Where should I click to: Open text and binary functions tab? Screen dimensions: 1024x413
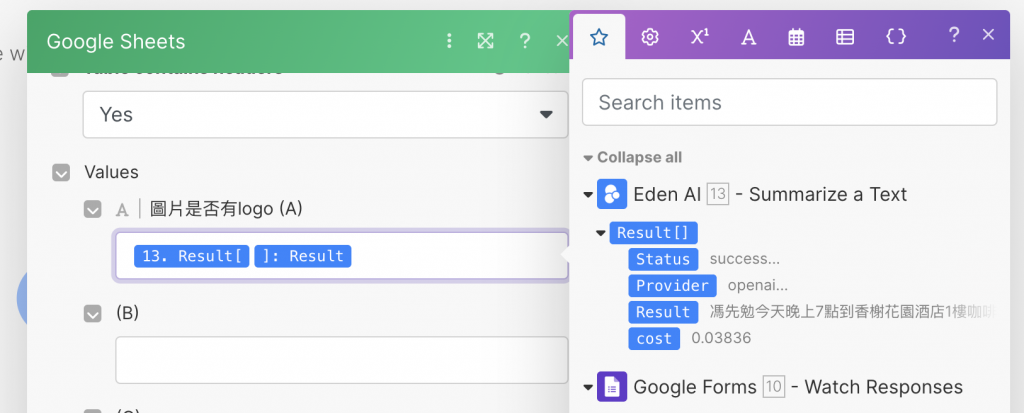point(748,37)
